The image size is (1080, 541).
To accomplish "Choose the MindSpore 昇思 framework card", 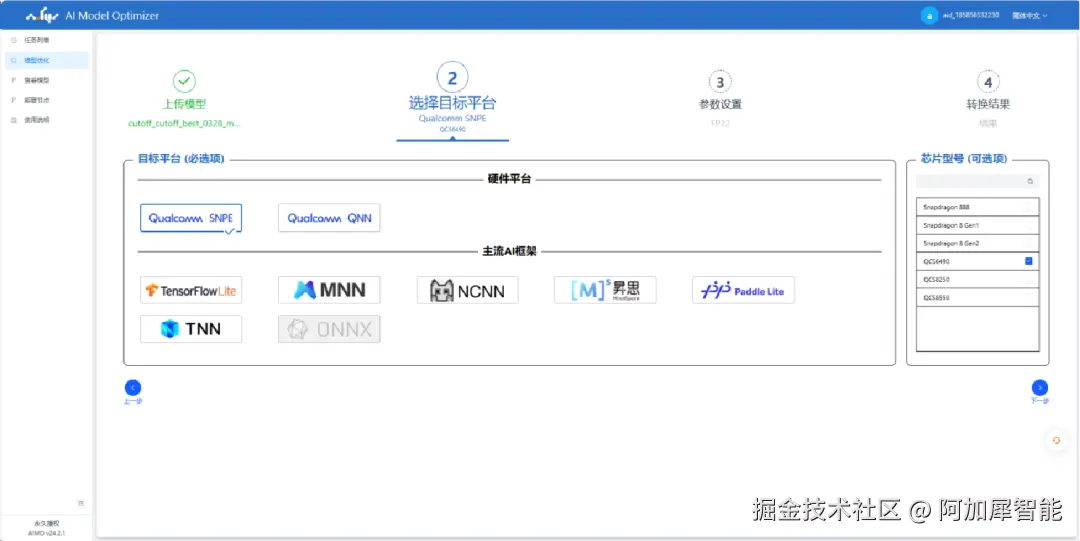I will point(605,290).
